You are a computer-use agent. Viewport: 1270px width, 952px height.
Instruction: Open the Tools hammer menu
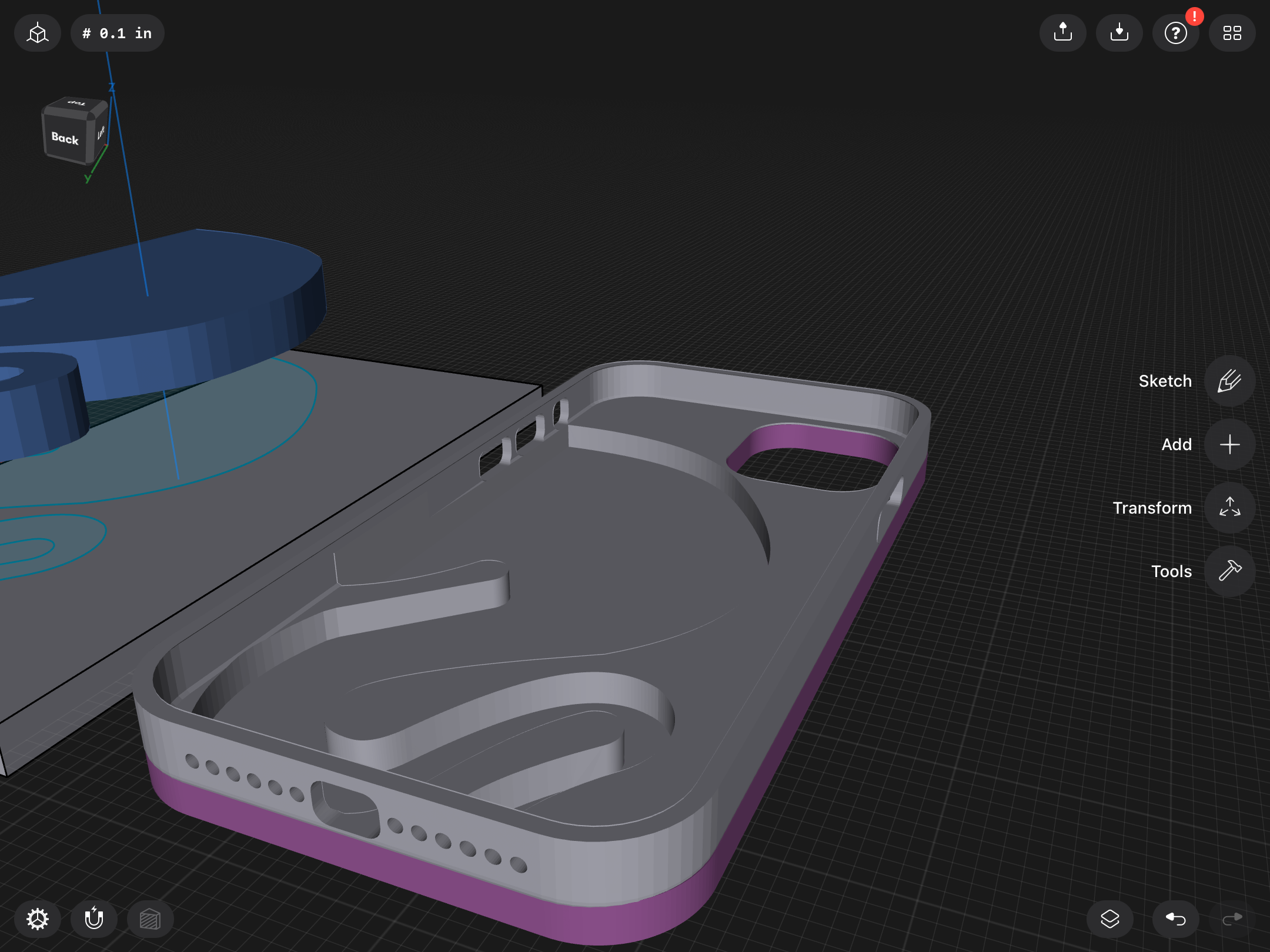click(x=1229, y=571)
